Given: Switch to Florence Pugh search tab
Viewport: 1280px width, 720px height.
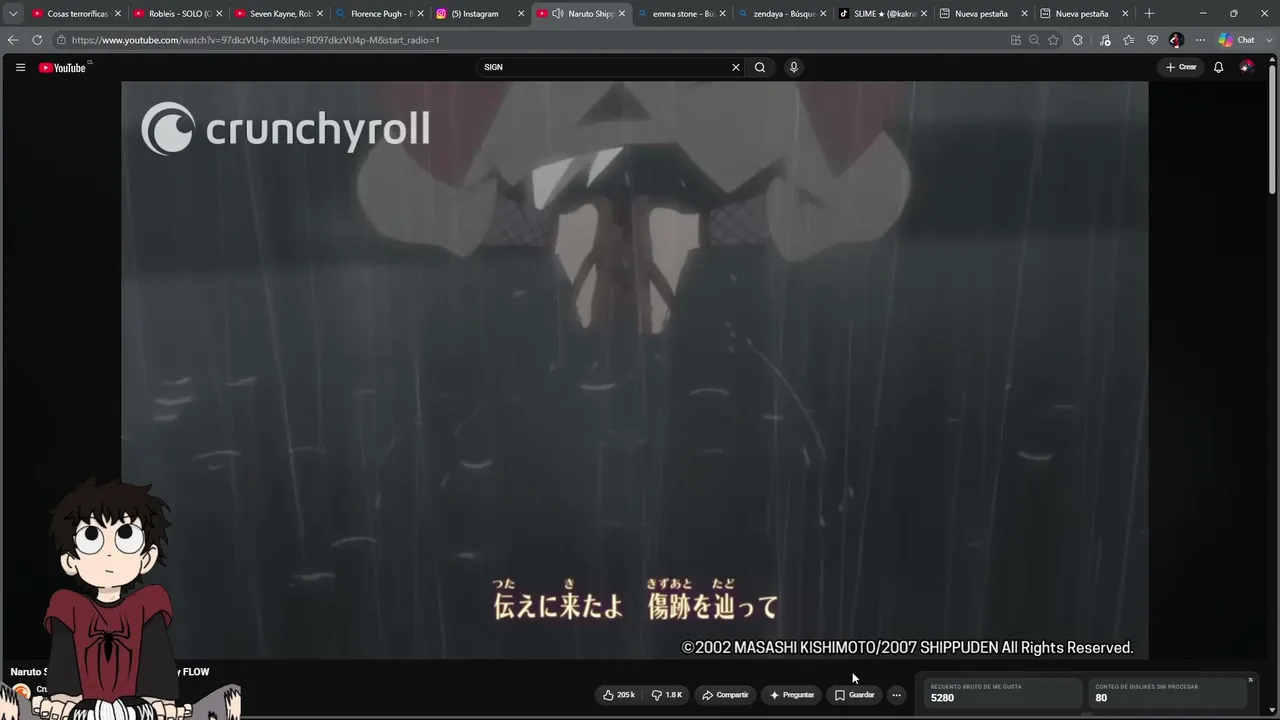Looking at the screenshot, I should click(x=378, y=14).
